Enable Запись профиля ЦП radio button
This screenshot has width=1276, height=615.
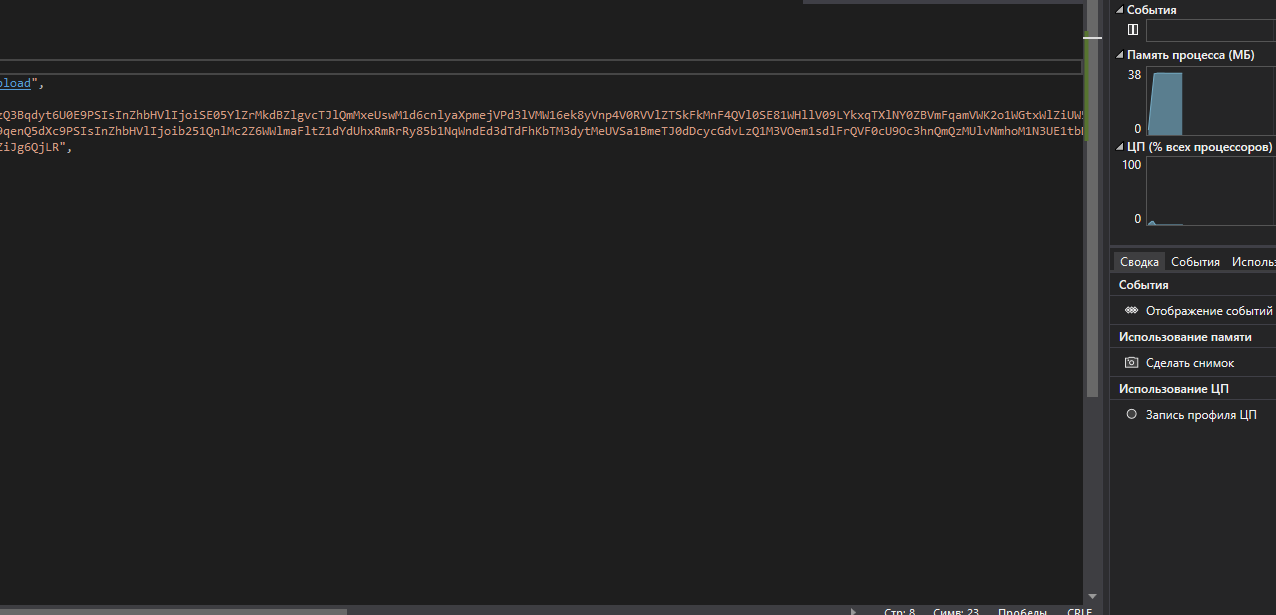(x=1131, y=414)
